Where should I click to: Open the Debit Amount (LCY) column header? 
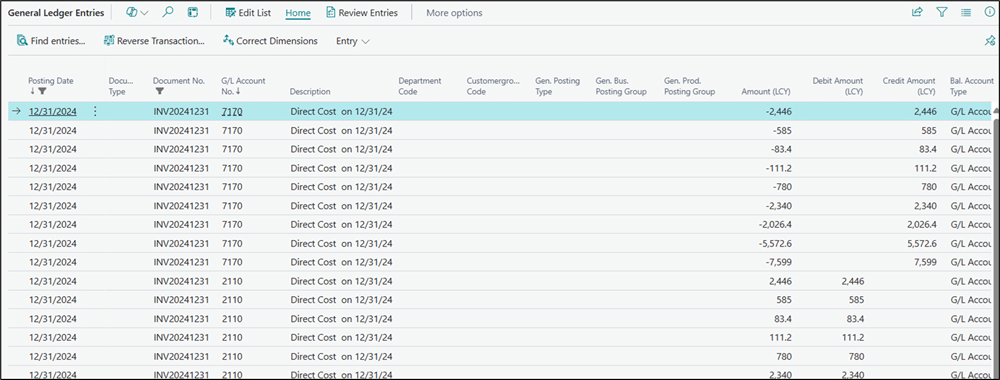(x=837, y=86)
